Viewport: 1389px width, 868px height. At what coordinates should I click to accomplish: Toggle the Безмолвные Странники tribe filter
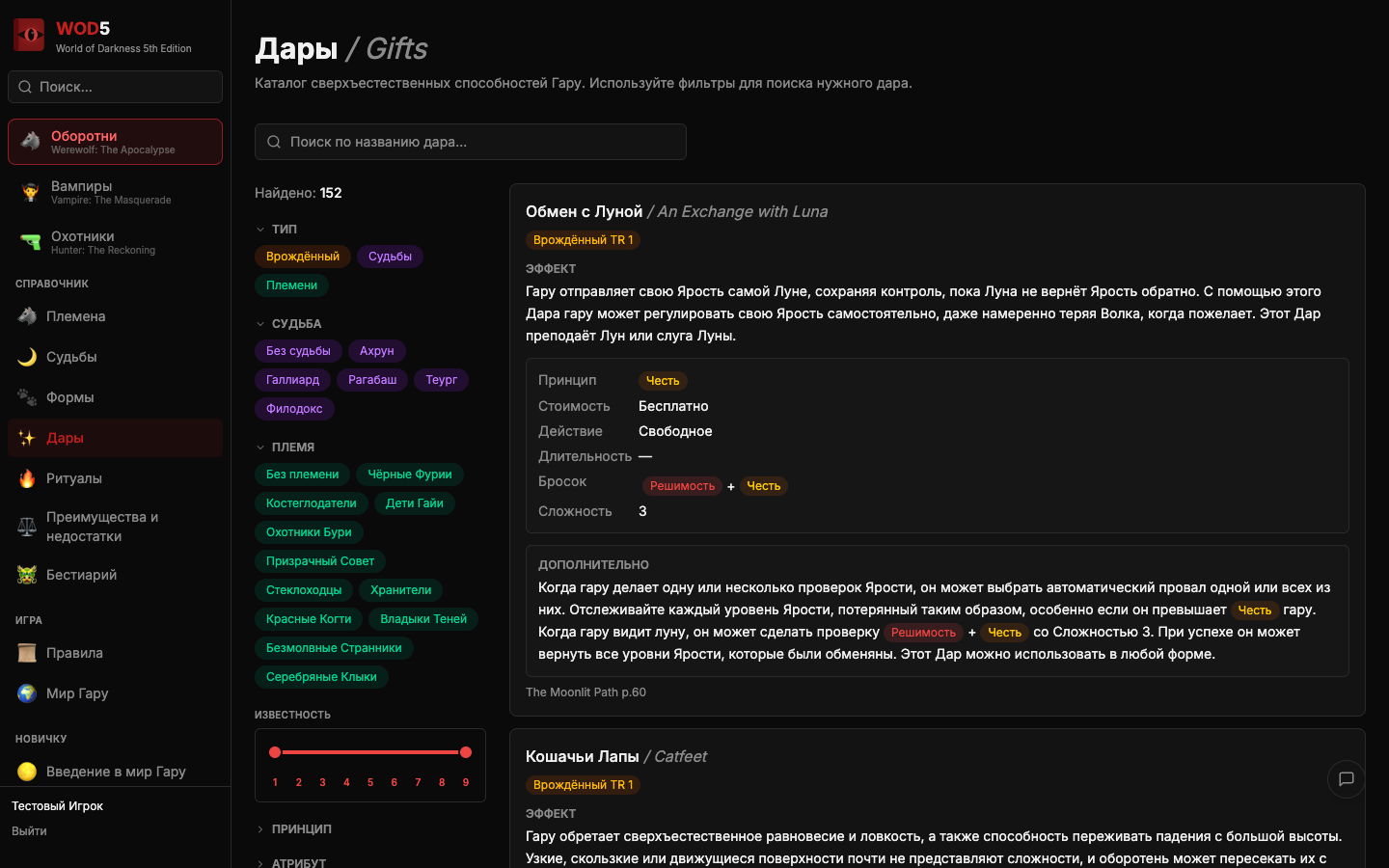(x=334, y=648)
